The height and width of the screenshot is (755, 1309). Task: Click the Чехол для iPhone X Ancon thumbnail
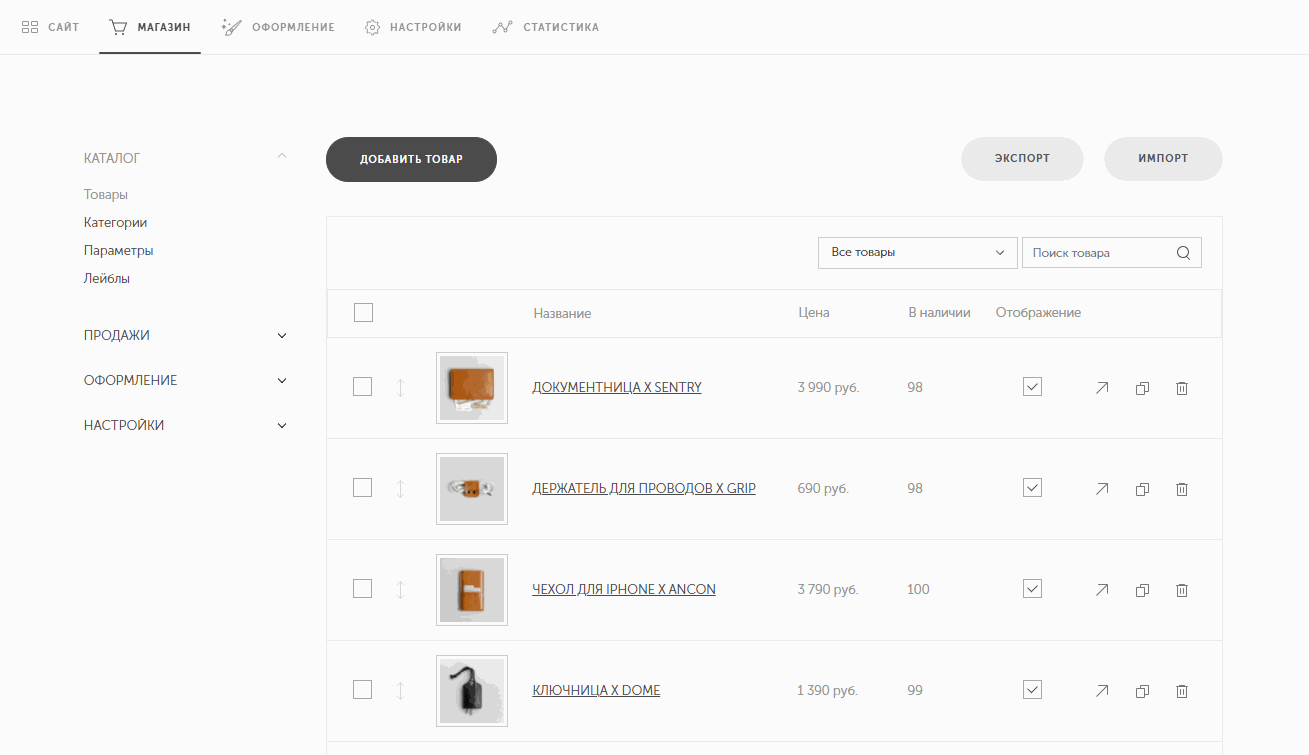[x=472, y=590]
